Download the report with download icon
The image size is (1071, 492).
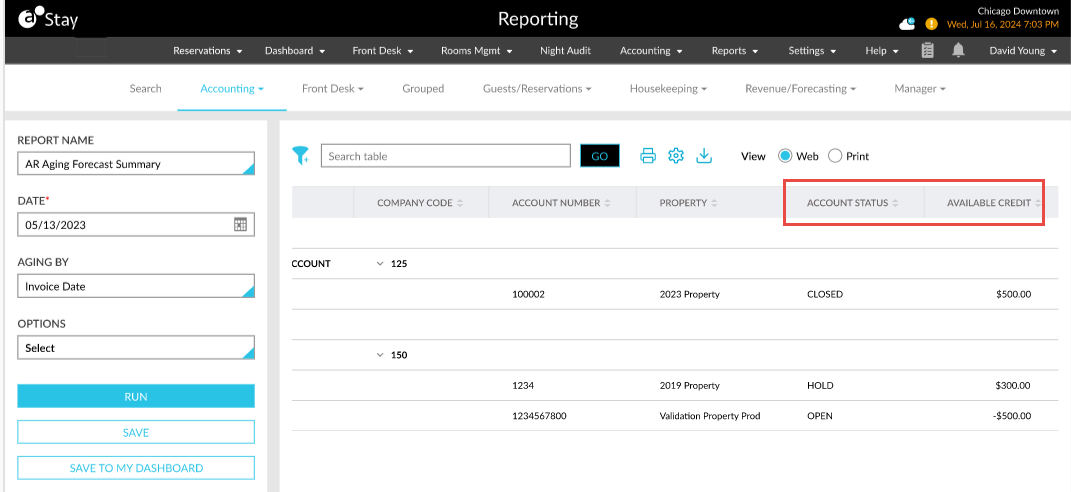coord(704,156)
